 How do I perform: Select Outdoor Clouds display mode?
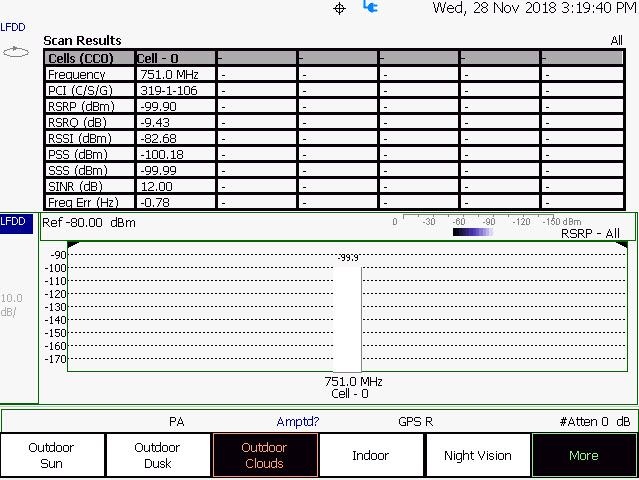pos(265,455)
